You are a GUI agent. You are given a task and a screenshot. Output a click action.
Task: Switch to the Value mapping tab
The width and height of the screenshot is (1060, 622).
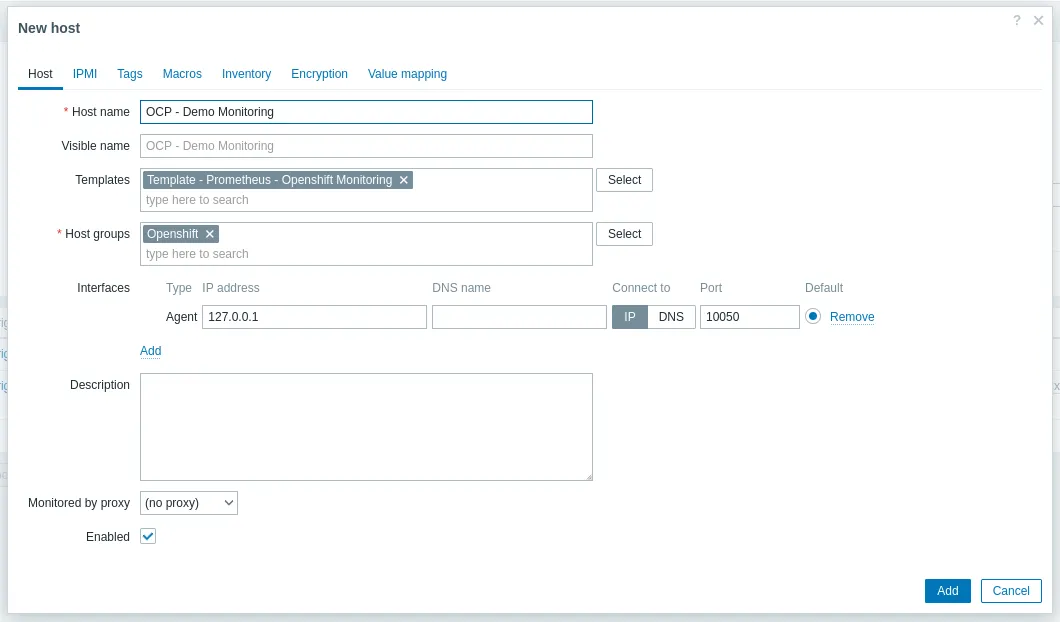coord(406,74)
